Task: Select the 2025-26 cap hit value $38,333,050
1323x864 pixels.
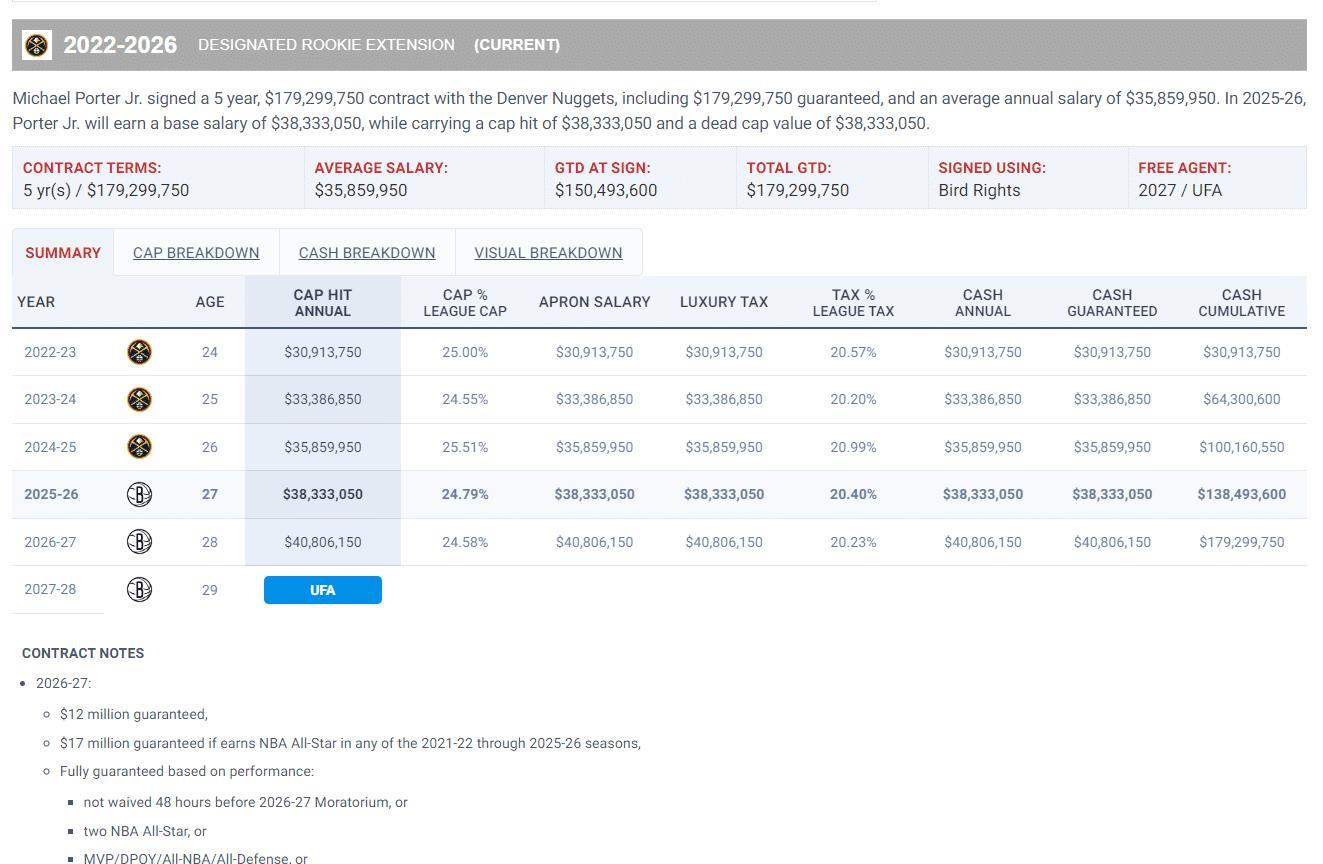Action: [322, 494]
